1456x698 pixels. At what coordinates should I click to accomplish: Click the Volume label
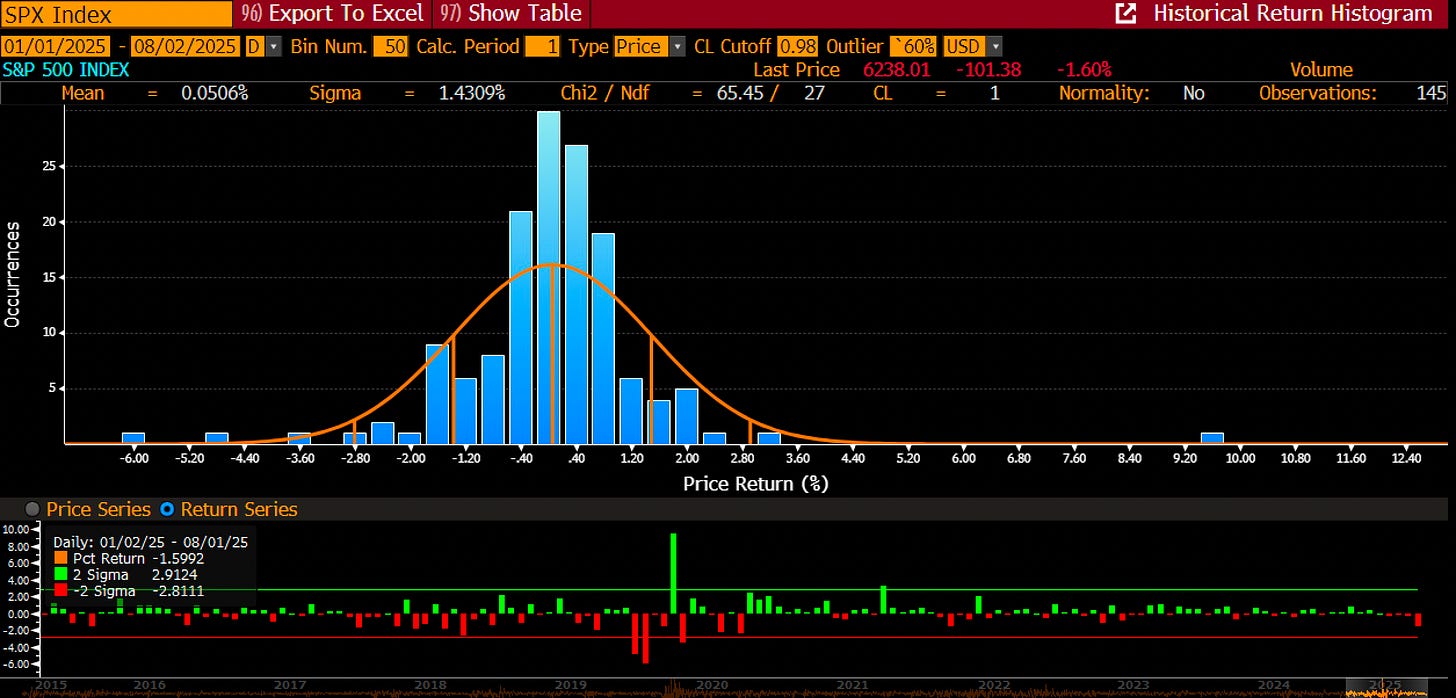(x=1321, y=69)
